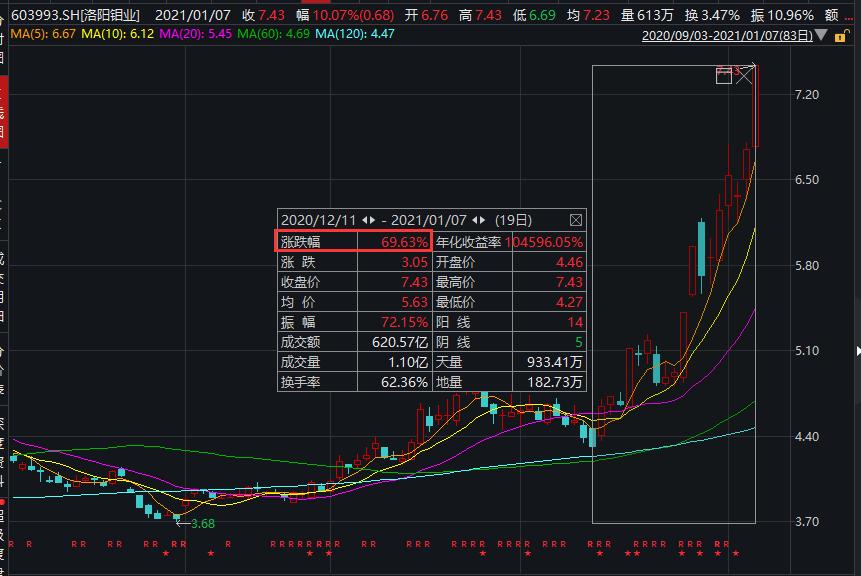Step start date 2020/12/11 forward one day
This screenshot has height=576, width=861.
[x=373, y=220]
